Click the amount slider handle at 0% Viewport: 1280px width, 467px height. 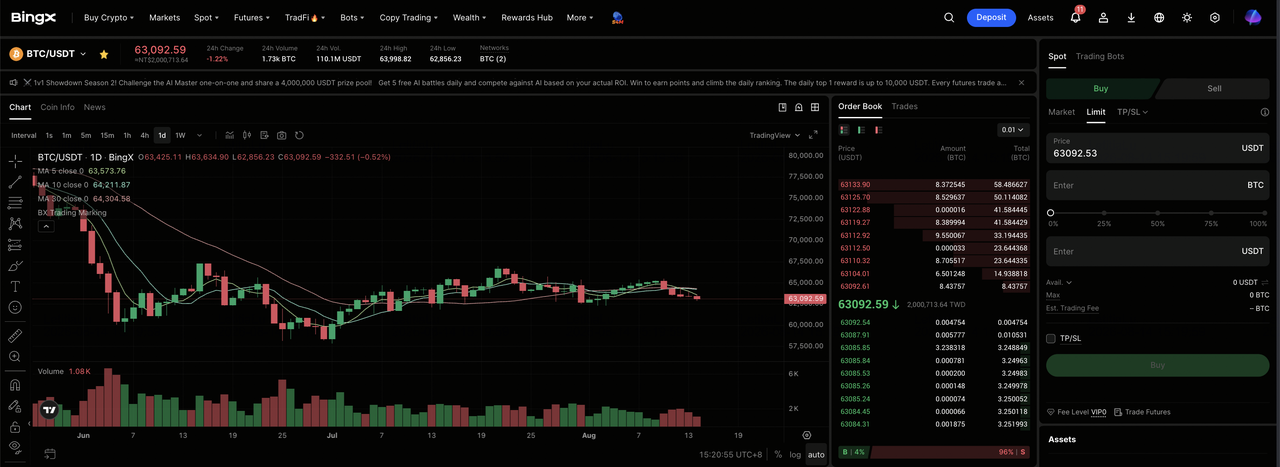(1050, 213)
